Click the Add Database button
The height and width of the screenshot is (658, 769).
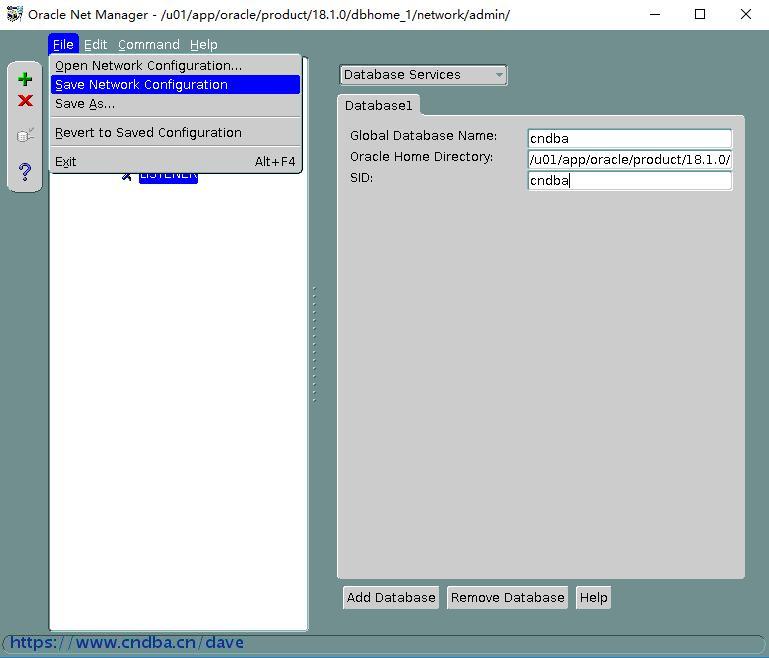pyautogui.click(x=391, y=597)
